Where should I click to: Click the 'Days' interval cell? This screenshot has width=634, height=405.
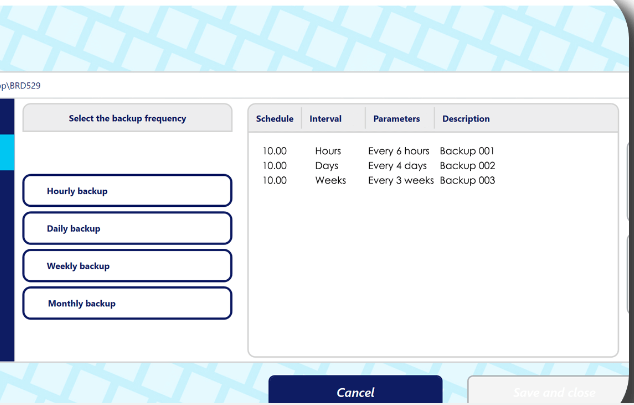[x=327, y=166]
